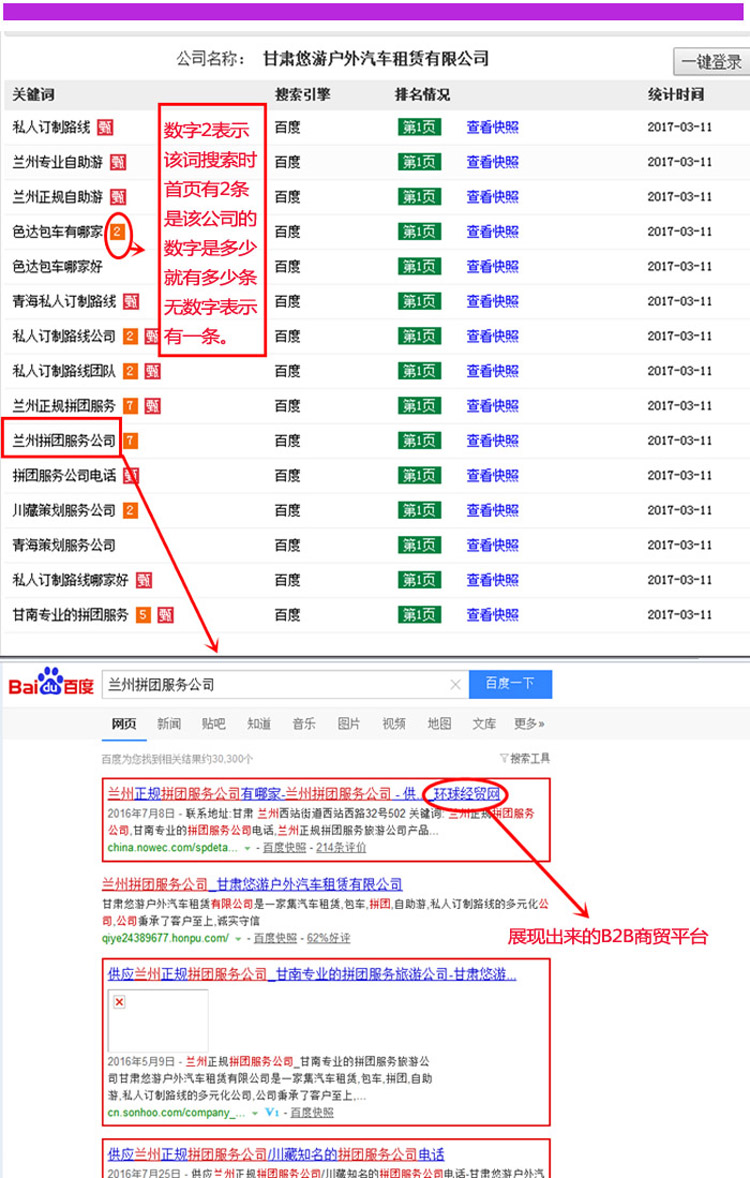Click the 排名情况 column header
The height and width of the screenshot is (1178, 750).
coord(422,95)
